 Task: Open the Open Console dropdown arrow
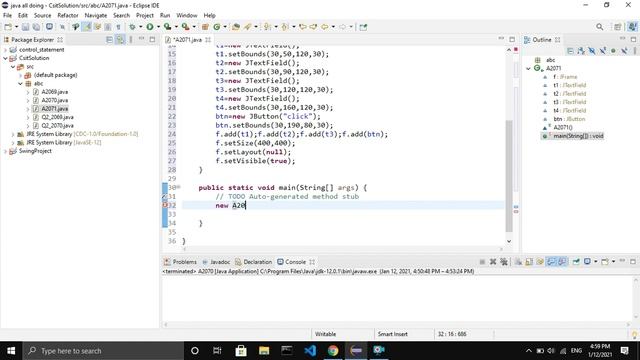click(613, 262)
